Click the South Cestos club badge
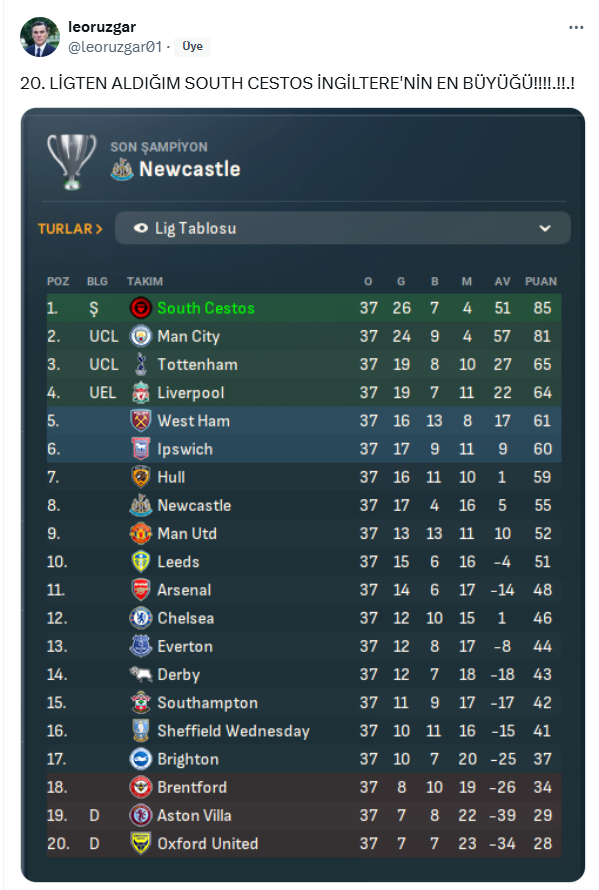 click(x=140, y=308)
